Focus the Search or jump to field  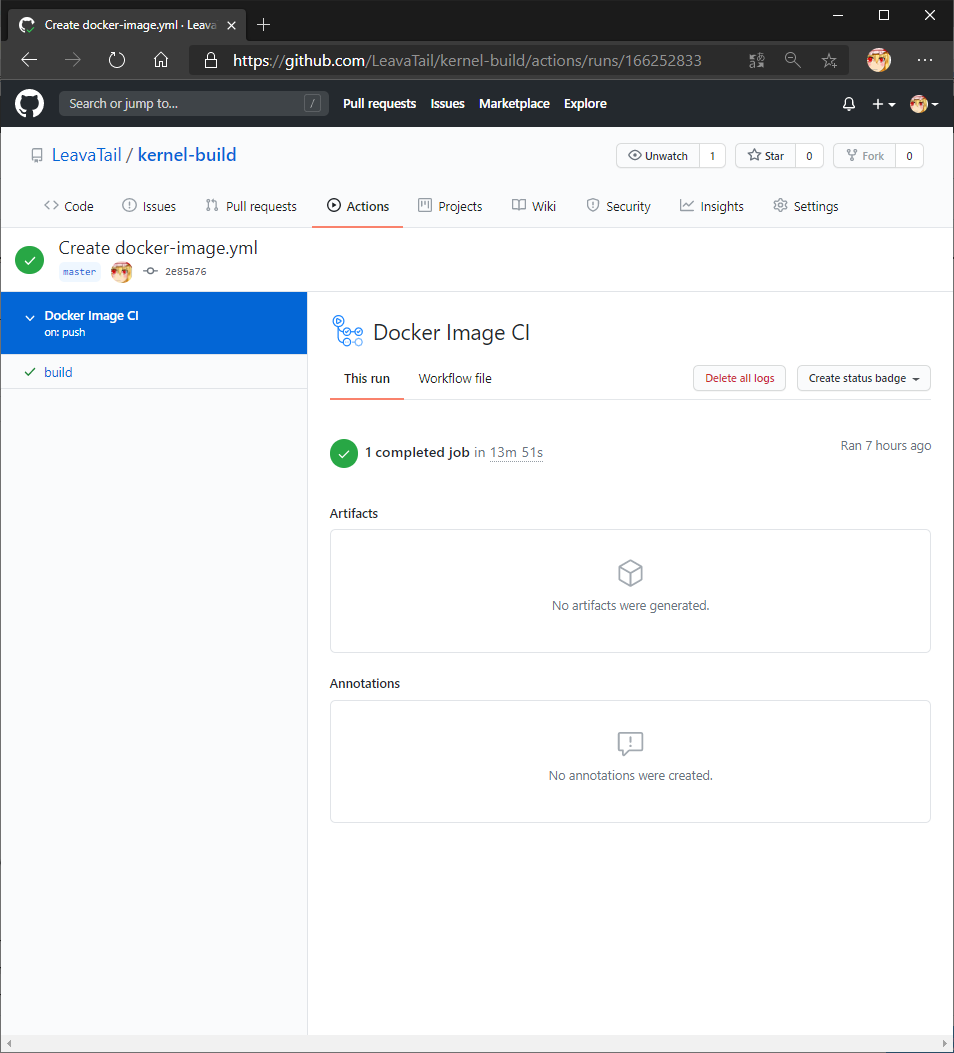[x=193, y=103]
